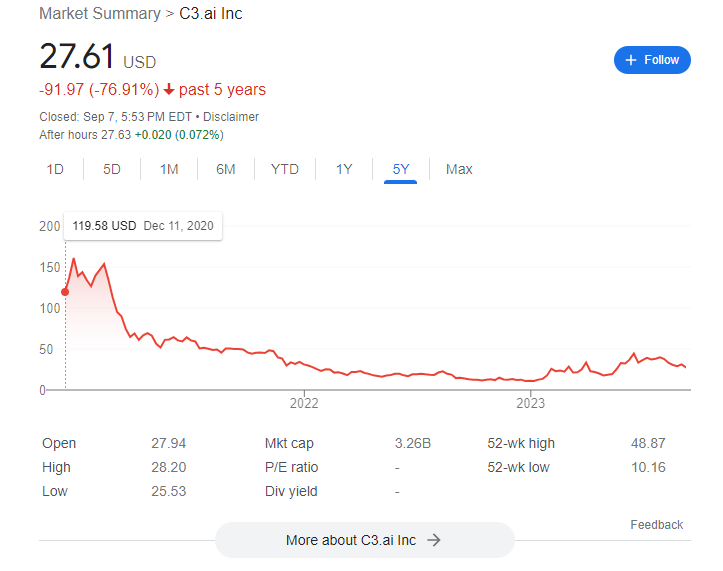This screenshot has height=571, width=723.
Task: Select the 1D time range tab
Action: tap(55, 169)
